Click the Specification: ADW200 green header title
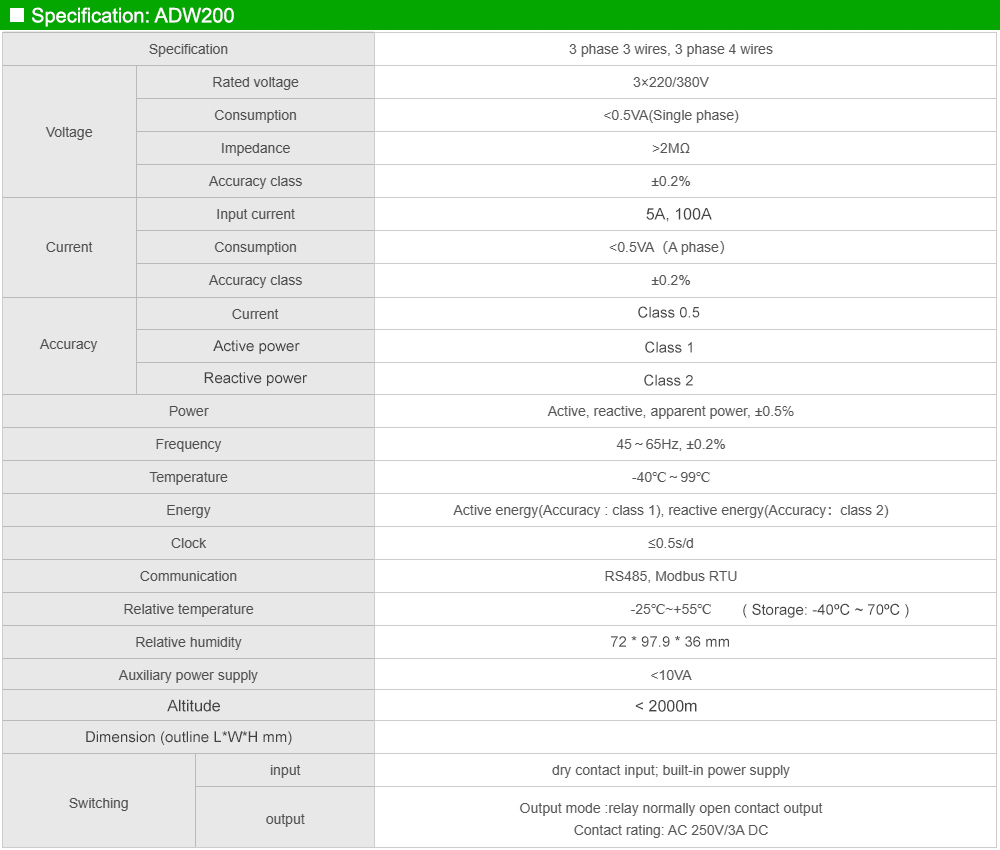Screen dimensions: 1000x850 point(133,15)
